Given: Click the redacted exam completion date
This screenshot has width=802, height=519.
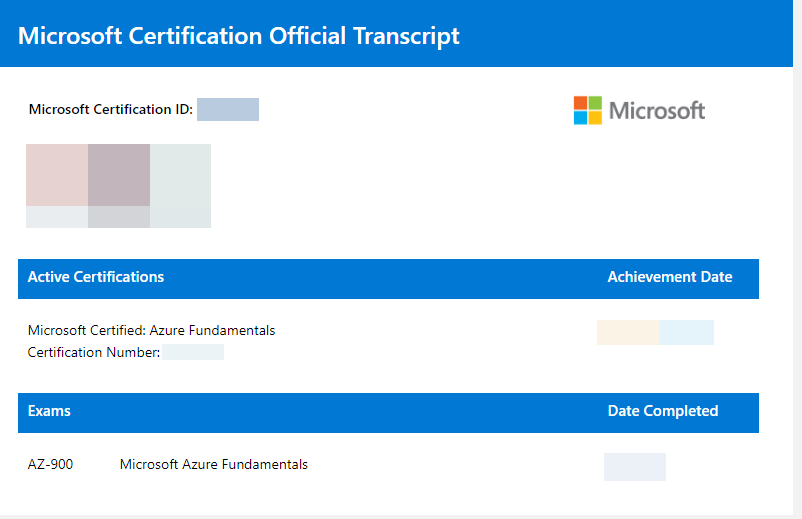Looking at the screenshot, I should (635, 467).
